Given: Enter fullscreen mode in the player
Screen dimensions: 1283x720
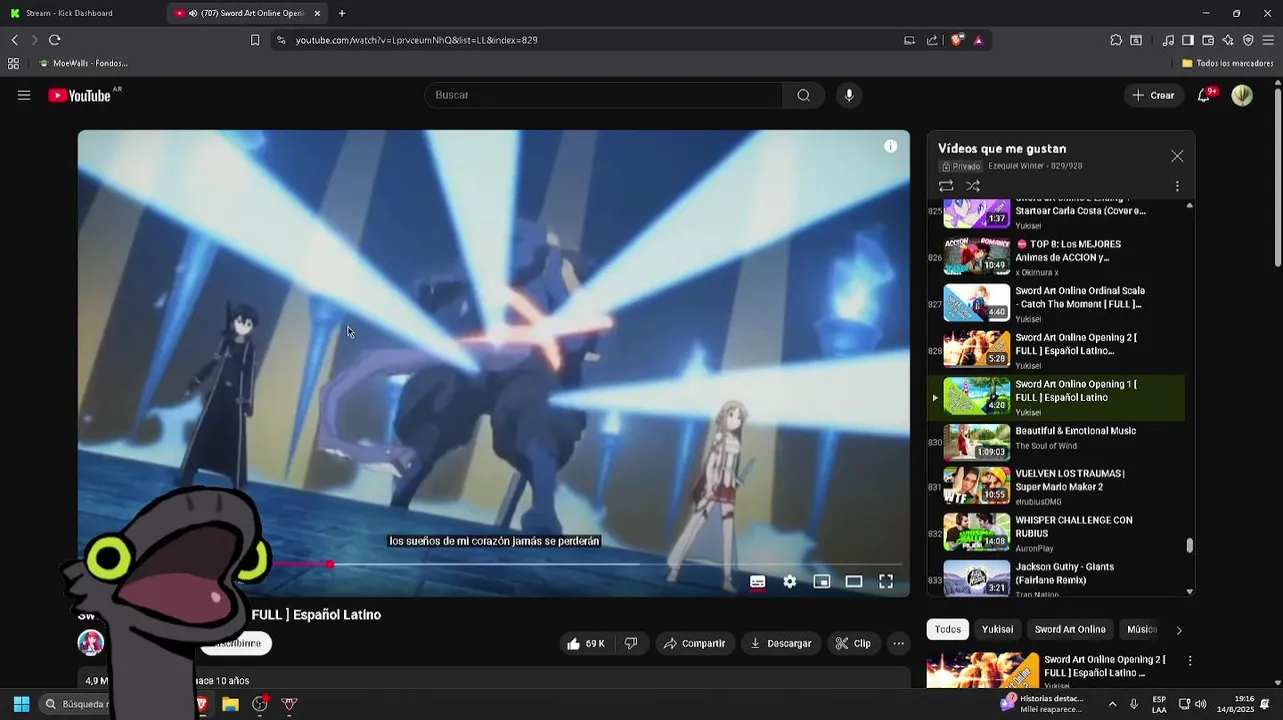Looking at the screenshot, I should pyautogui.click(x=886, y=581).
